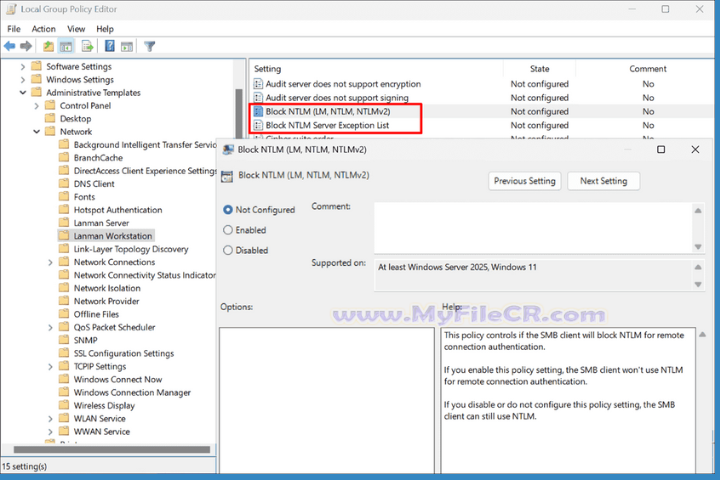The height and width of the screenshot is (480, 720).
Task: Select the Hotspot Authentication tree item
Action: coord(118,210)
